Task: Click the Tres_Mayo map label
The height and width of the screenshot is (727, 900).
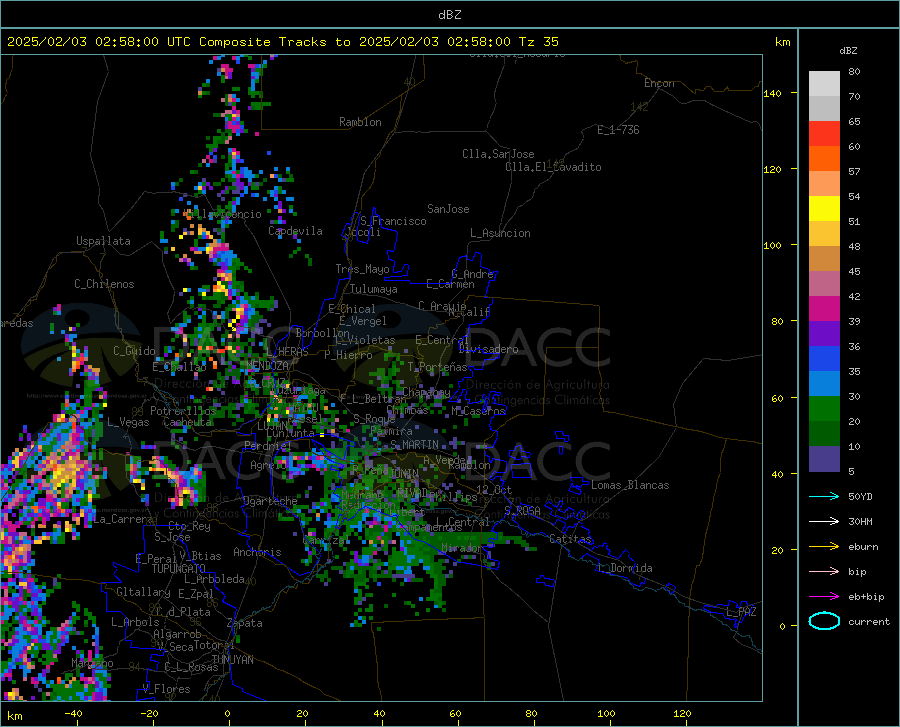Action: [362, 269]
